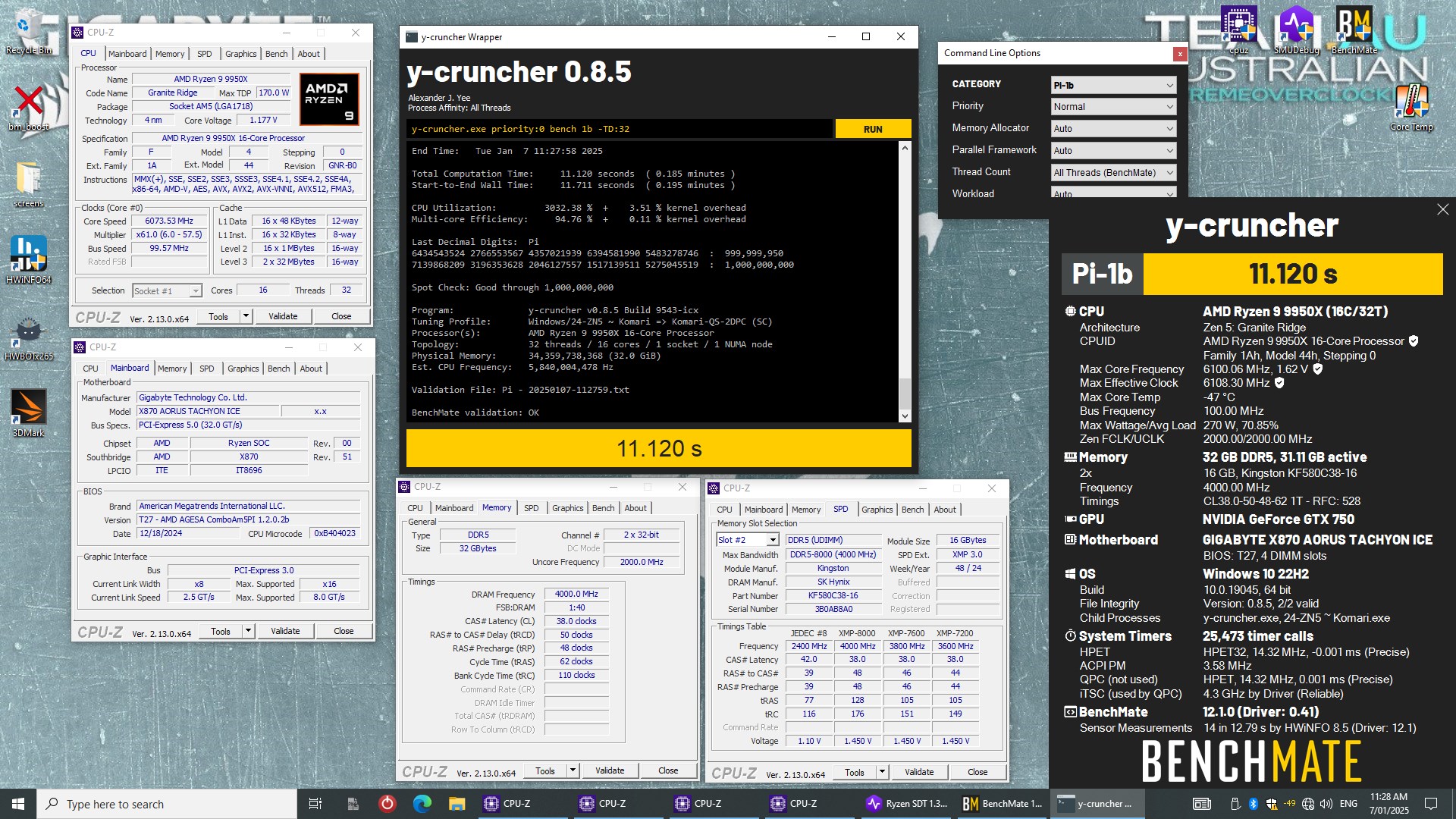The width and height of the screenshot is (1456, 819).
Task: Launch HWBOTx265 desktop shortcut
Action: pos(28,337)
